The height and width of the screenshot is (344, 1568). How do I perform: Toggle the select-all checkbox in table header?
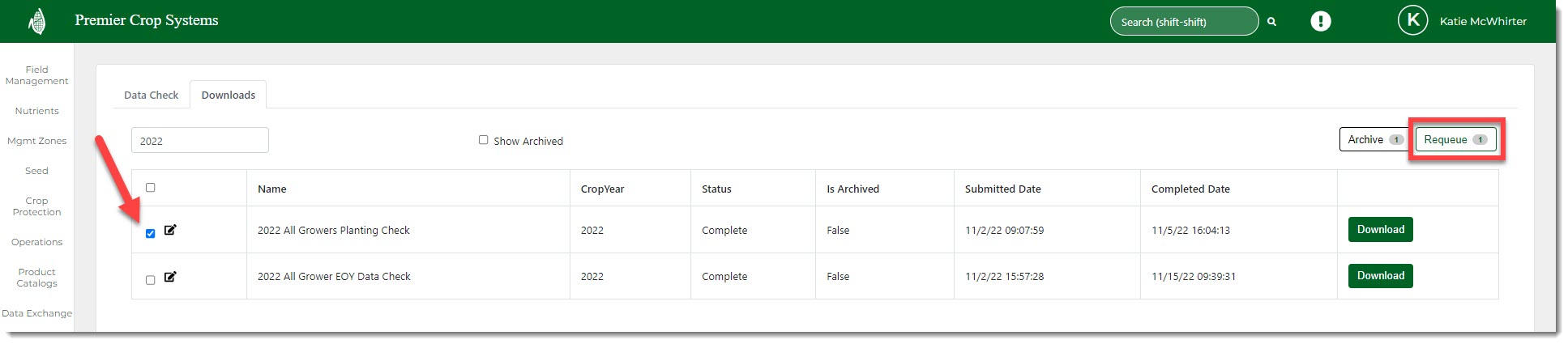tap(150, 188)
